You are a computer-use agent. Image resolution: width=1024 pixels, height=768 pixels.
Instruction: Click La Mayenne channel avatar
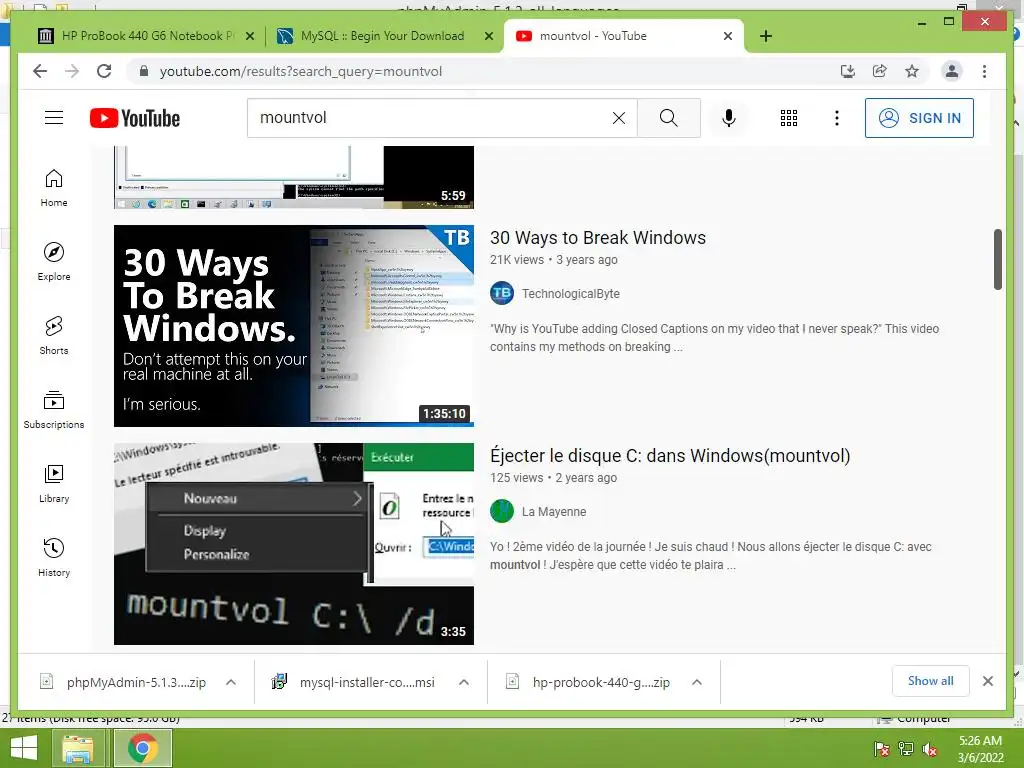[x=502, y=511]
